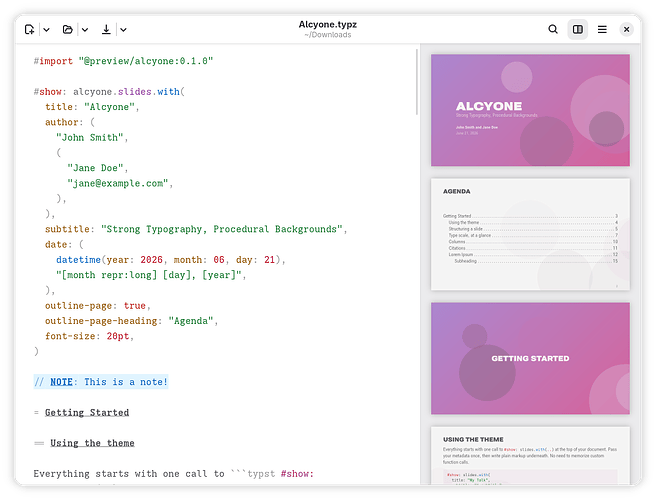
Task: Toggle the preview side panel button
Action: coord(578,29)
